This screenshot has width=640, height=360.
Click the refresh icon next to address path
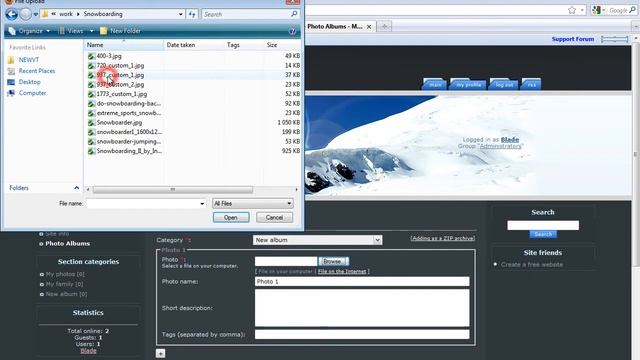(192, 14)
